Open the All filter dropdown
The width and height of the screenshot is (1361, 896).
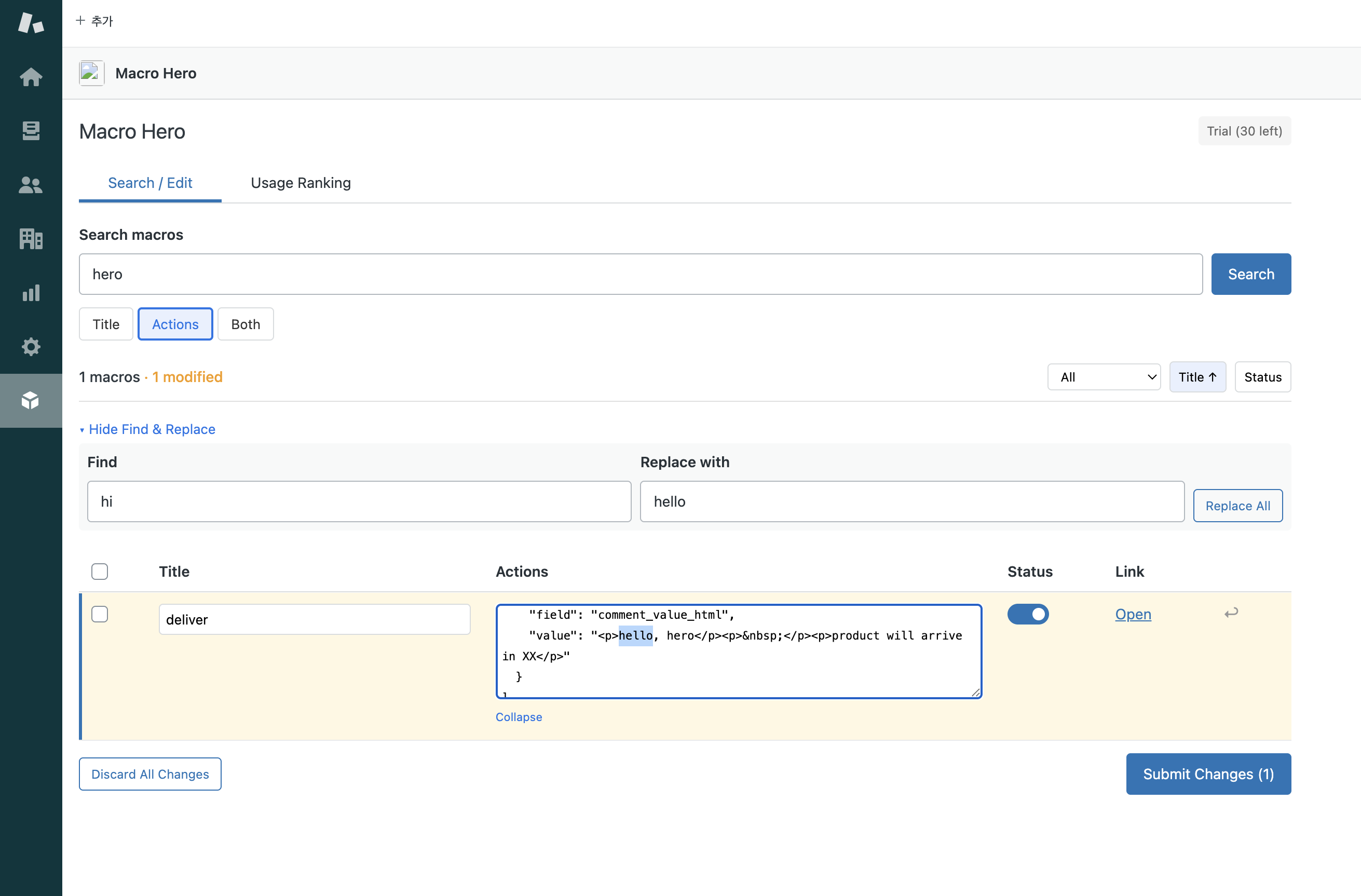(1104, 376)
